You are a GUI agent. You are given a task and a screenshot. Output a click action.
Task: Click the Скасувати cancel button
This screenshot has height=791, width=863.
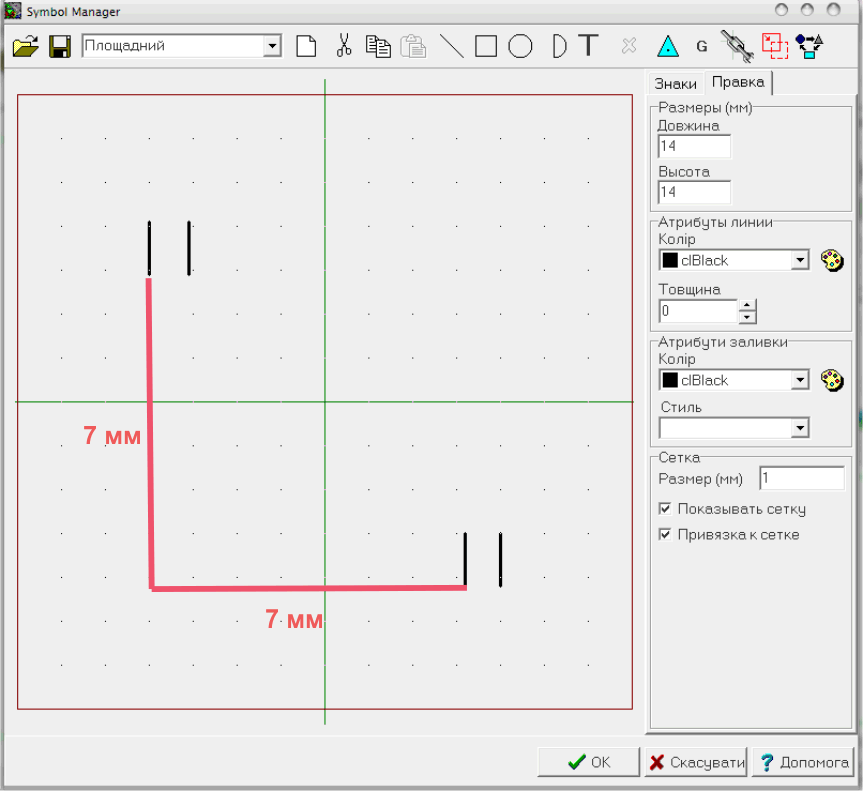pos(696,762)
